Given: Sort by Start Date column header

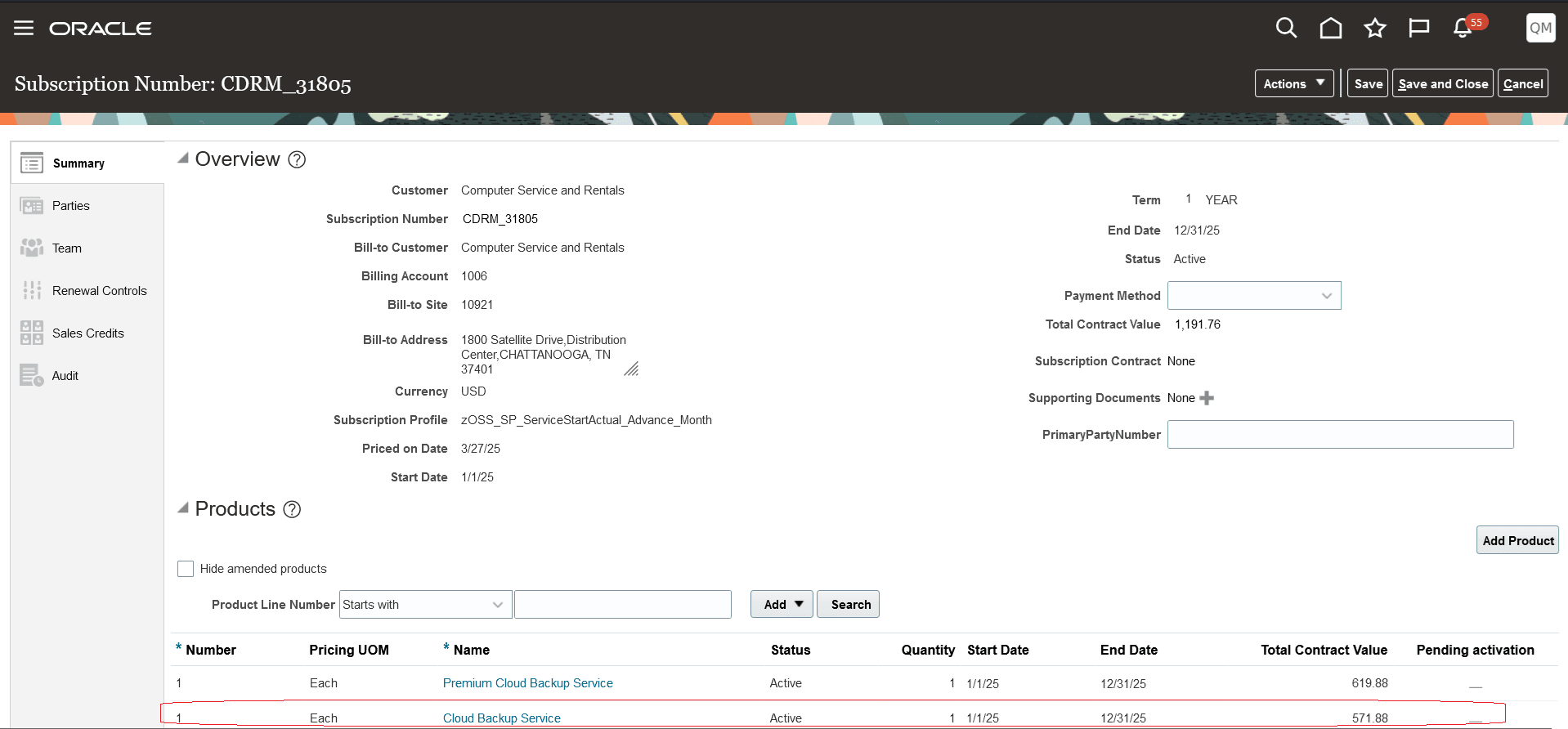Looking at the screenshot, I should pyautogui.click(x=998, y=650).
